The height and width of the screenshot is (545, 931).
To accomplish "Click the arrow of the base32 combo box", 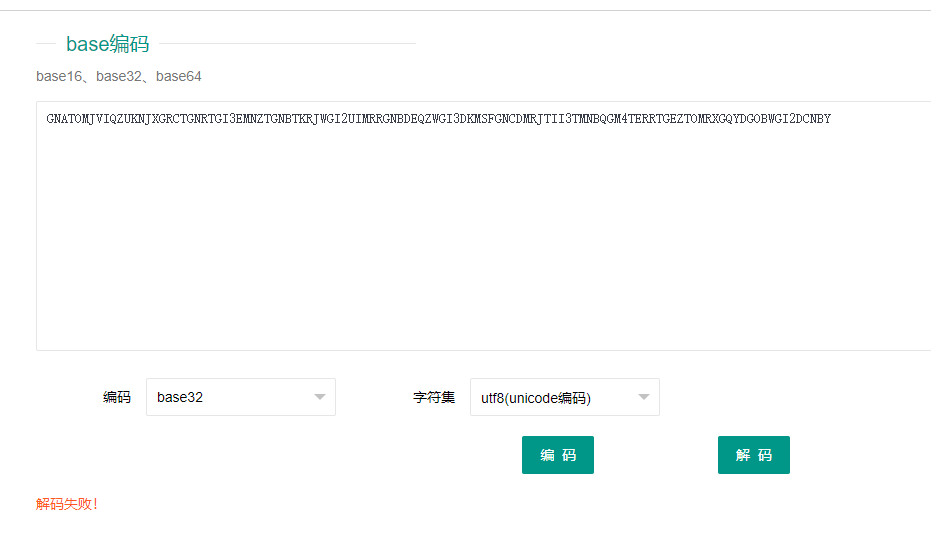I will 320,397.
